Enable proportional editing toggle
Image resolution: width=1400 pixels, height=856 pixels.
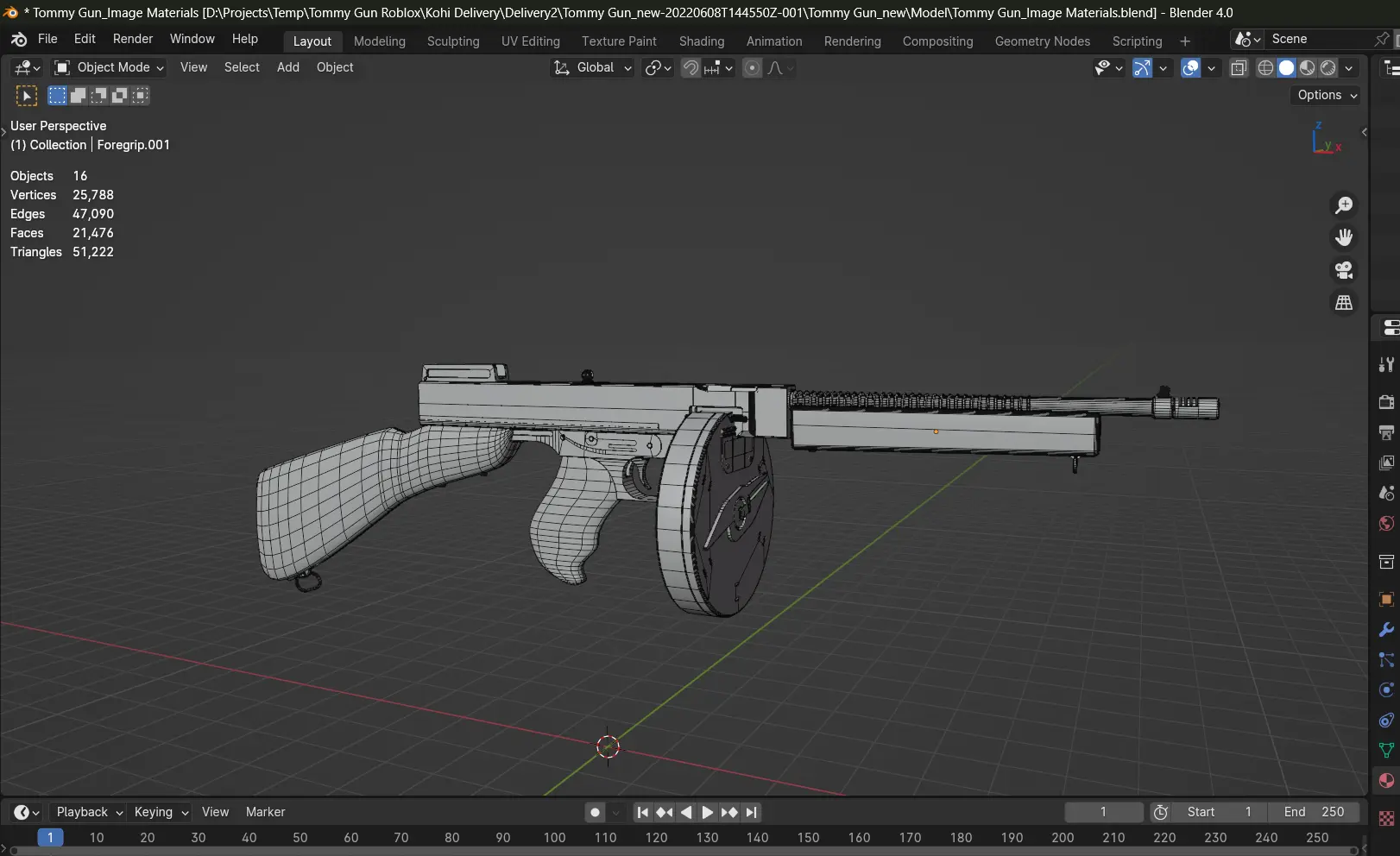click(752, 68)
